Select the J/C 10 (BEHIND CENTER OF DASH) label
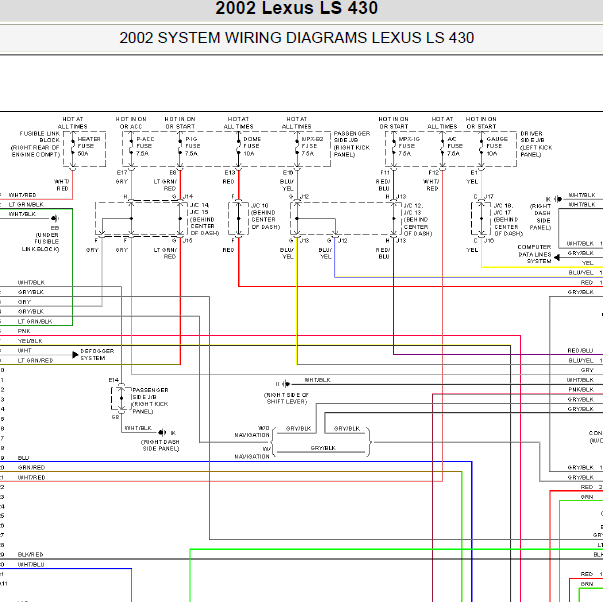 click(265, 216)
